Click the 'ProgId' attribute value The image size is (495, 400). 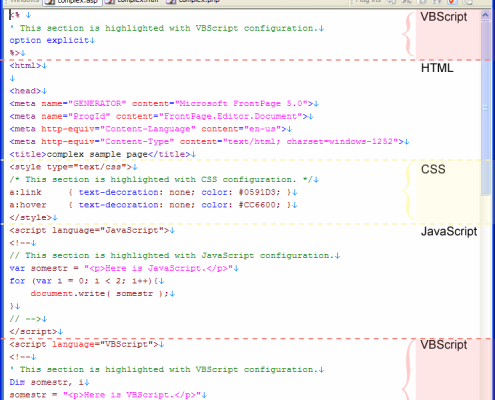point(89,116)
